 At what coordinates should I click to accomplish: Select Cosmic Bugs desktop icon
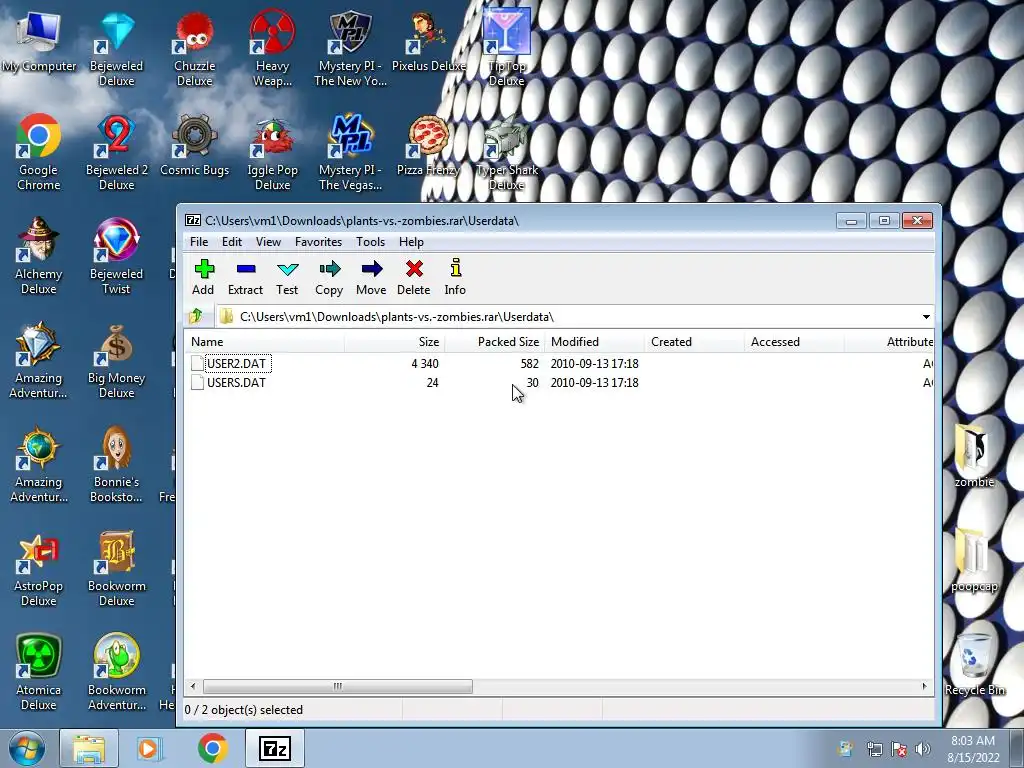(195, 147)
